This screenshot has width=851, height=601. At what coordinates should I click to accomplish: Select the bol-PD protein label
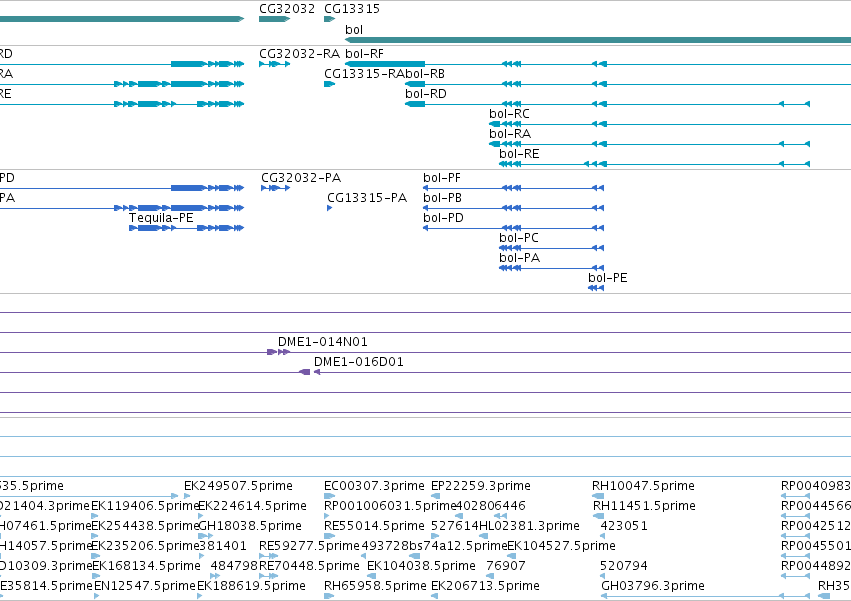(x=443, y=218)
